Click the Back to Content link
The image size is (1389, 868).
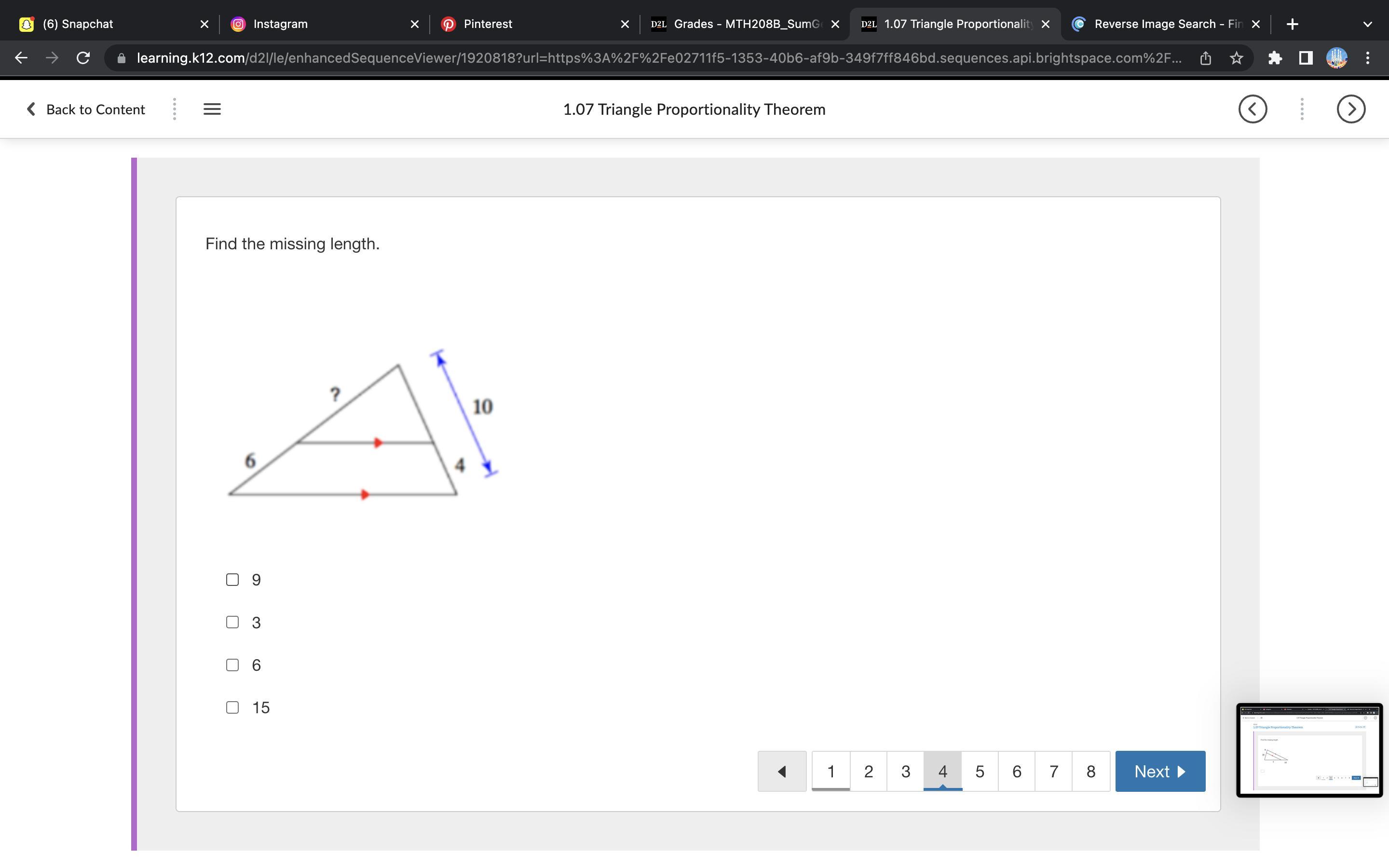(x=86, y=109)
